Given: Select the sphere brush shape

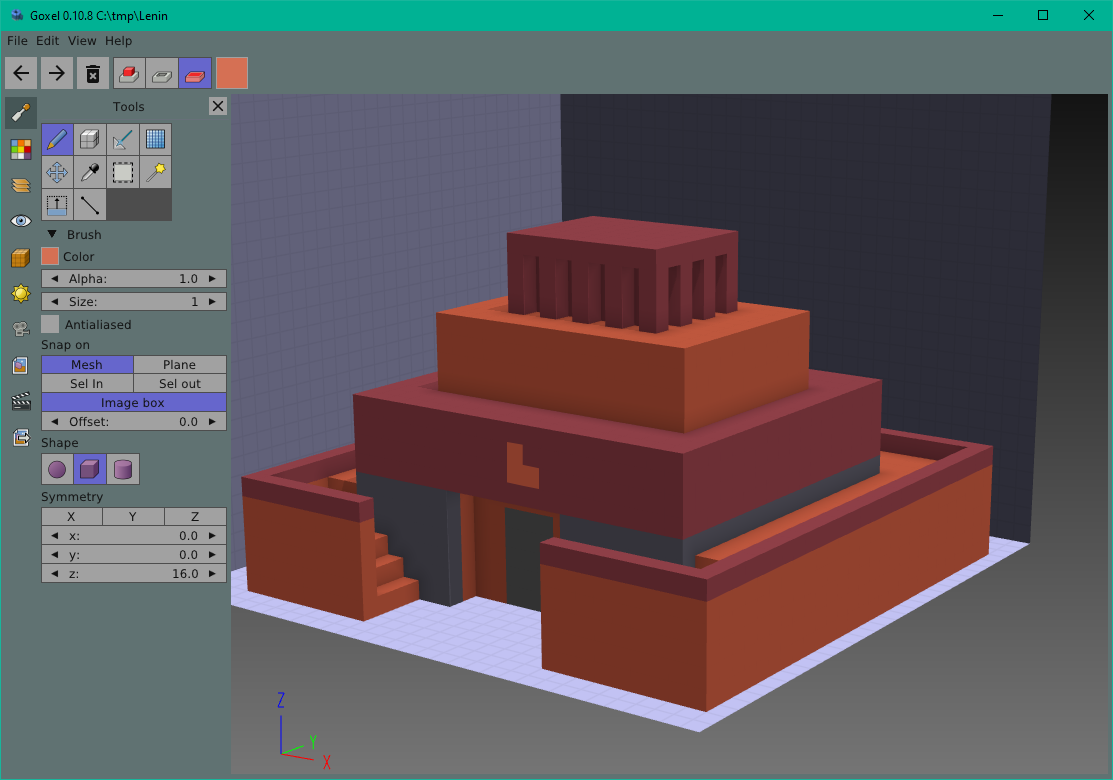Looking at the screenshot, I should [57, 469].
